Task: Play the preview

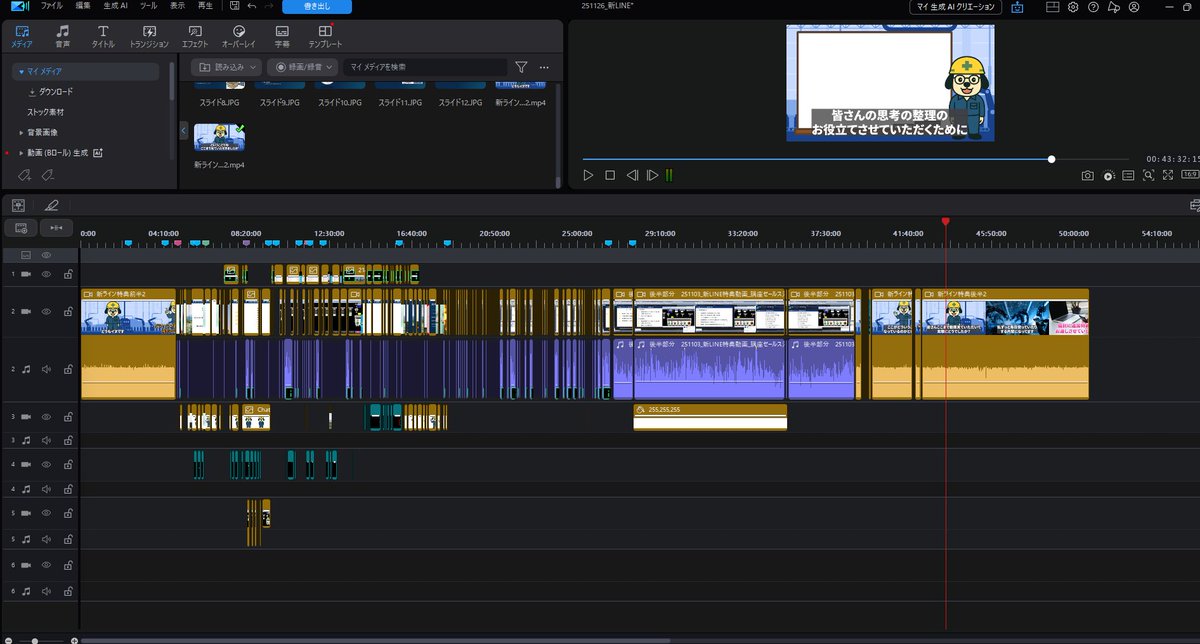Action: 588,175
